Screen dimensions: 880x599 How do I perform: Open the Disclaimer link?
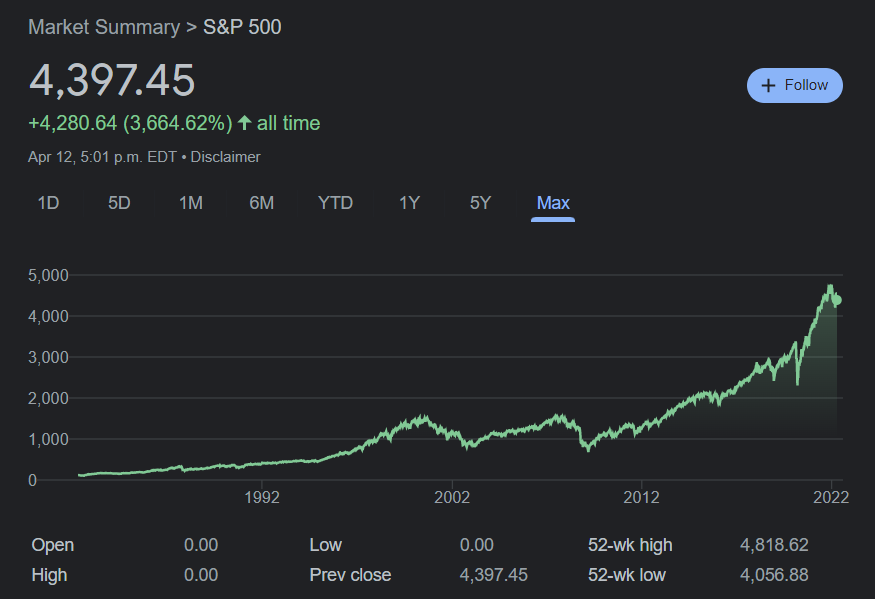[x=225, y=157]
